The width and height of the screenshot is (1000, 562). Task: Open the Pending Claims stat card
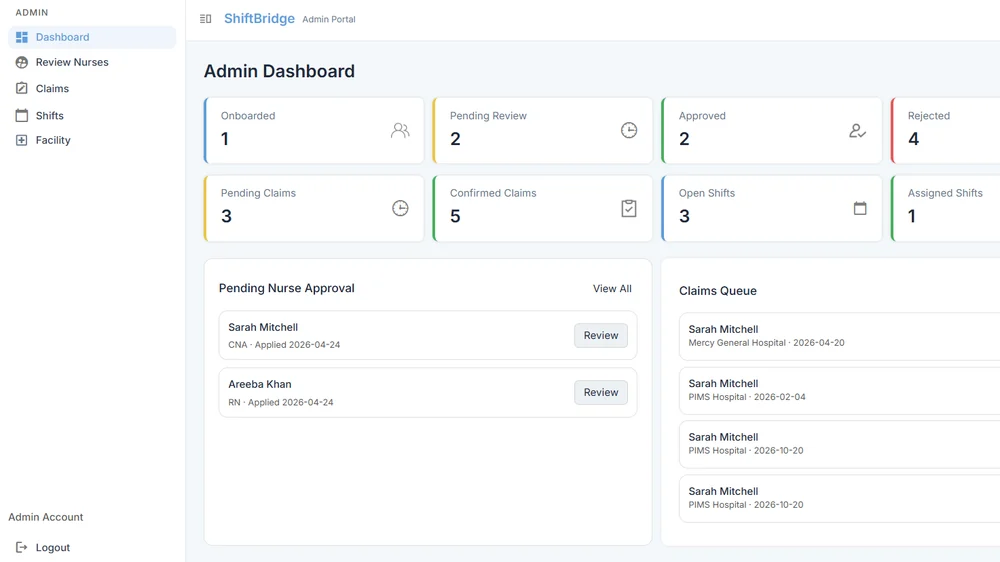coord(314,208)
